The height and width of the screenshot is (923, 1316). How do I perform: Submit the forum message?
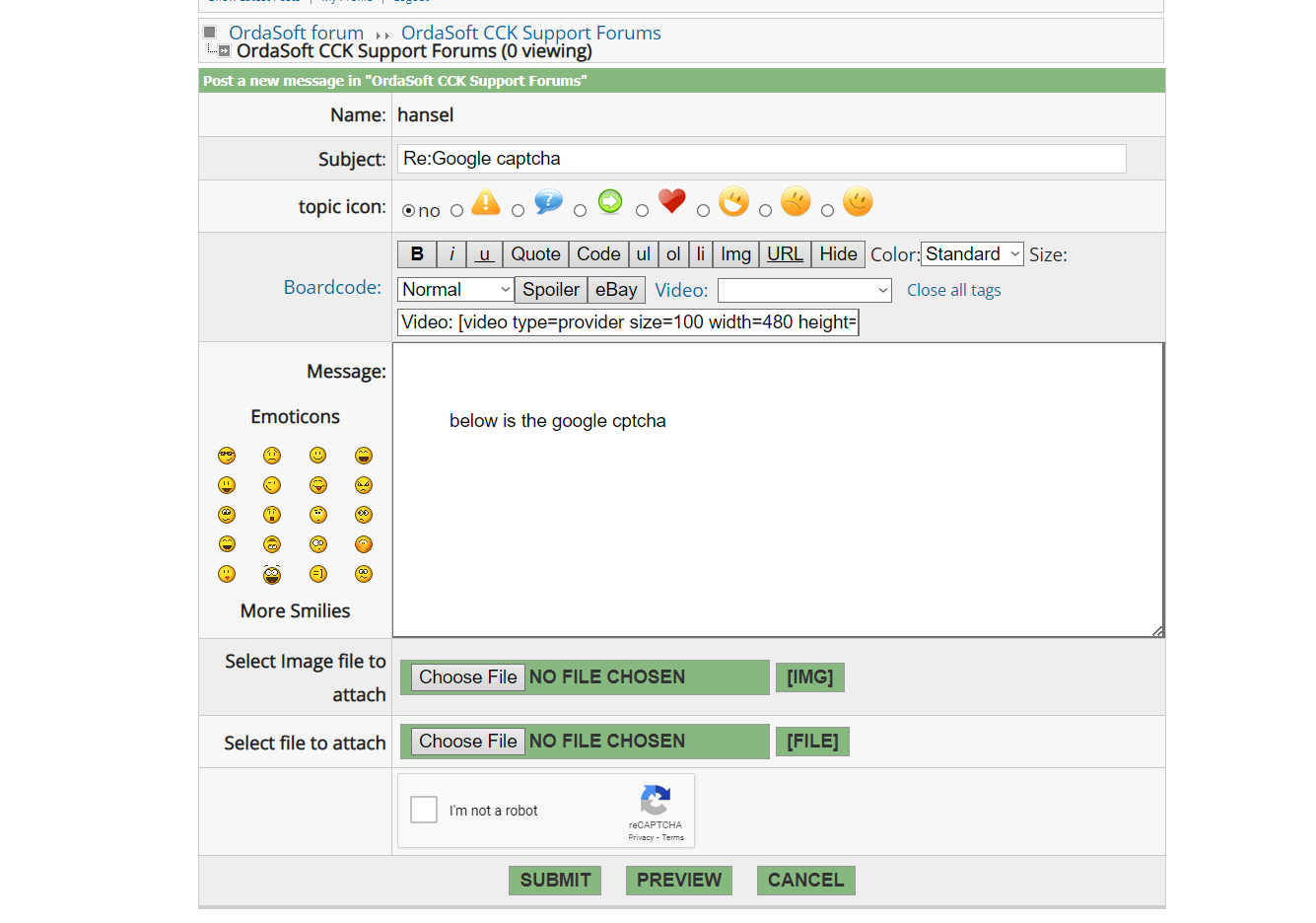555,880
